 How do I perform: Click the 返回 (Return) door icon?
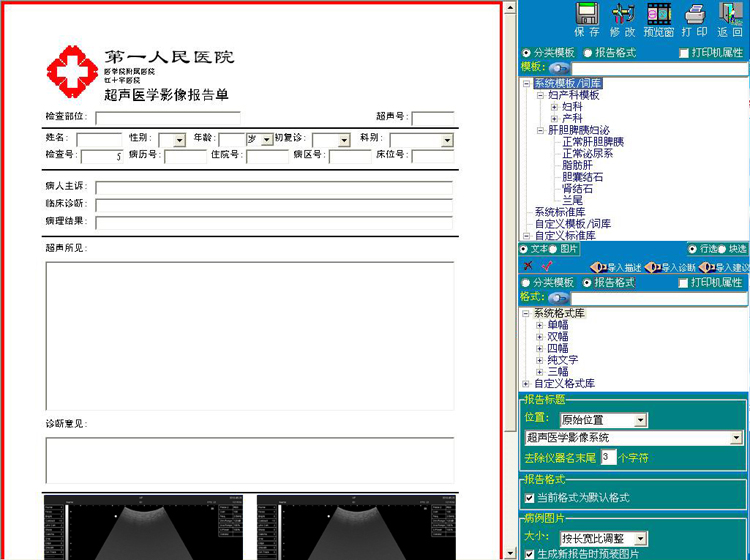(x=730, y=14)
